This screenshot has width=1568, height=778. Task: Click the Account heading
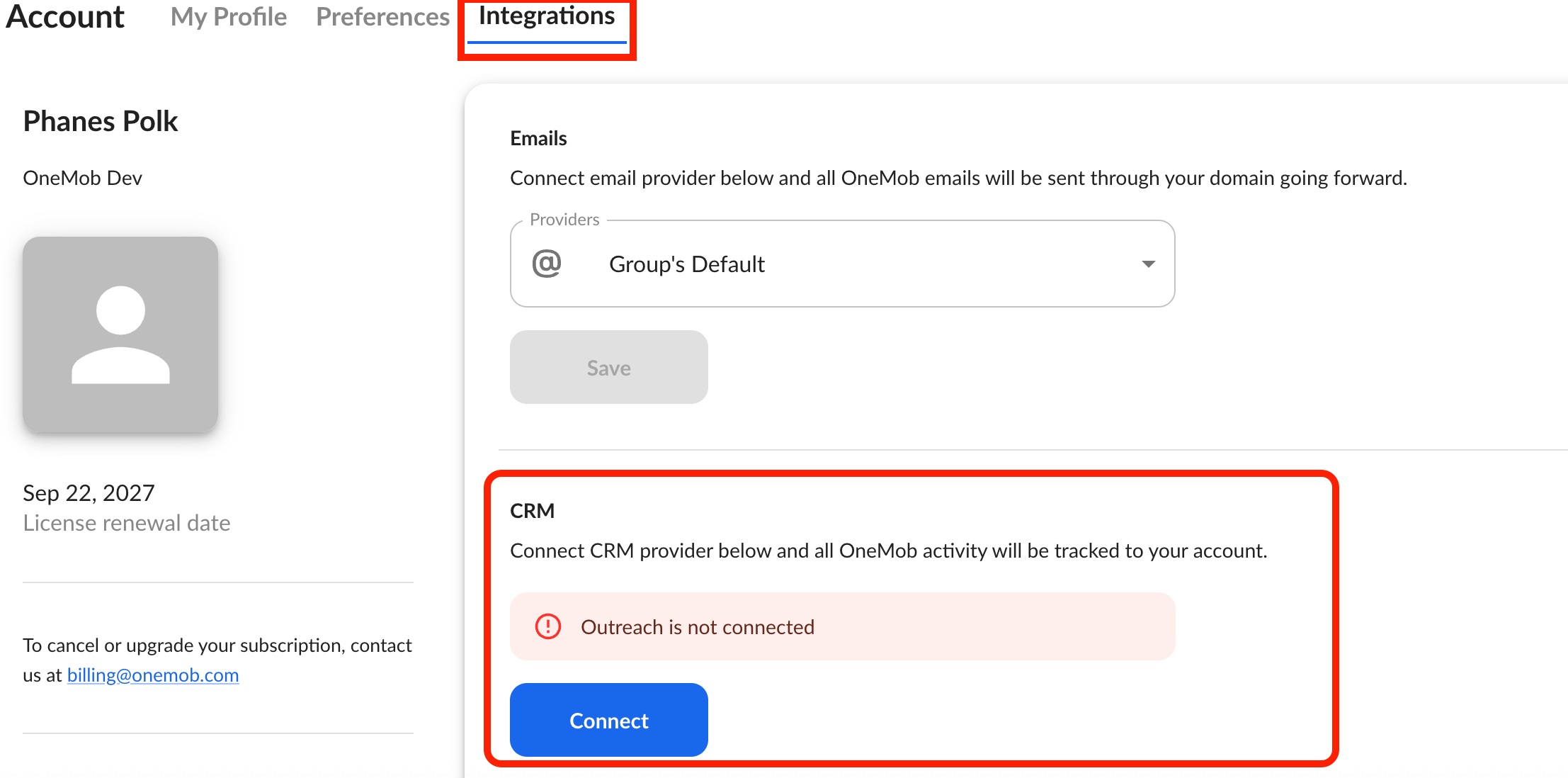(65, 17)
